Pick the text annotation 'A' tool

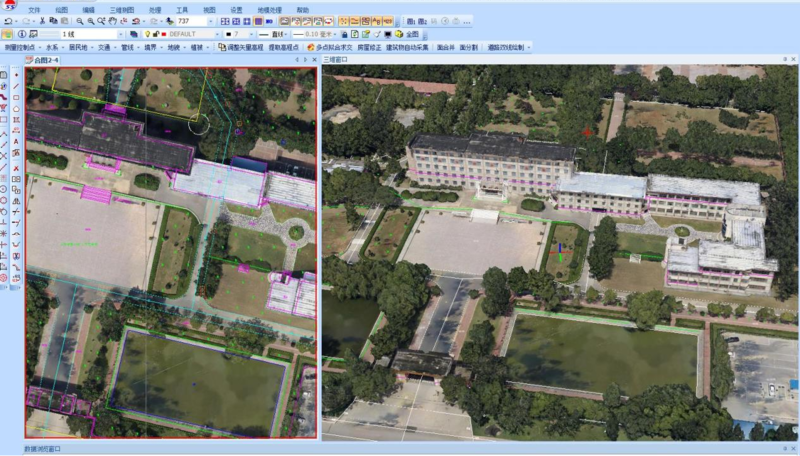click(16, 140)
